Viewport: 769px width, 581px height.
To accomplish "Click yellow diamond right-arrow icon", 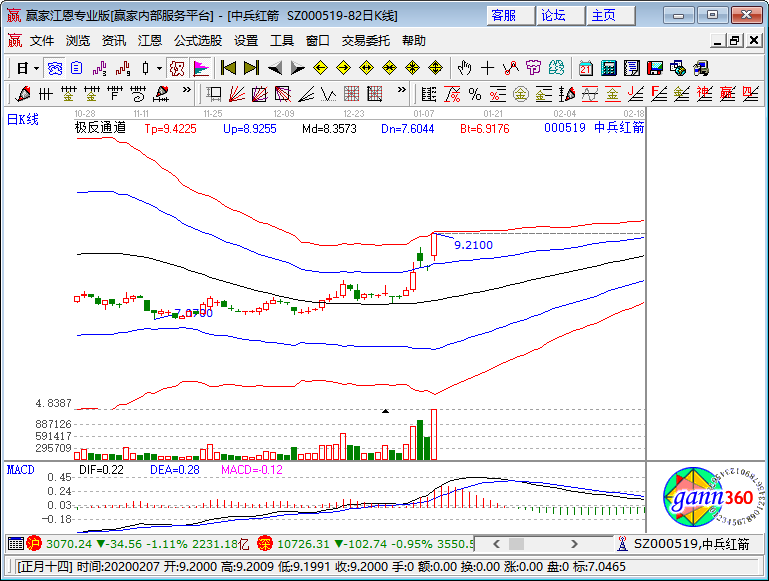I will coord(343,68).
